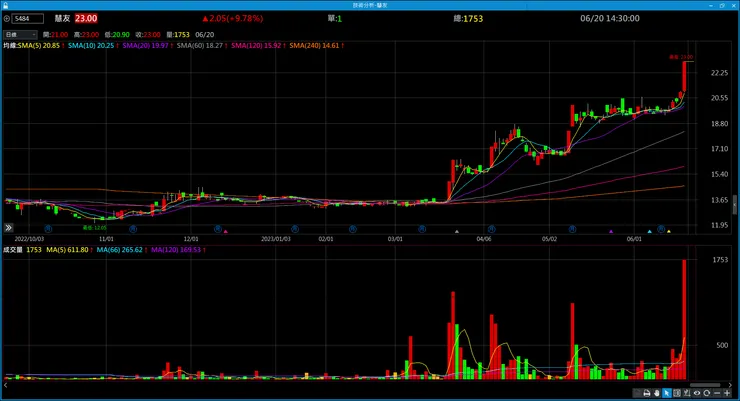Click the SMA(120) 15.92 label
Screen dimensions: 740x401
(x=256, y=46)
